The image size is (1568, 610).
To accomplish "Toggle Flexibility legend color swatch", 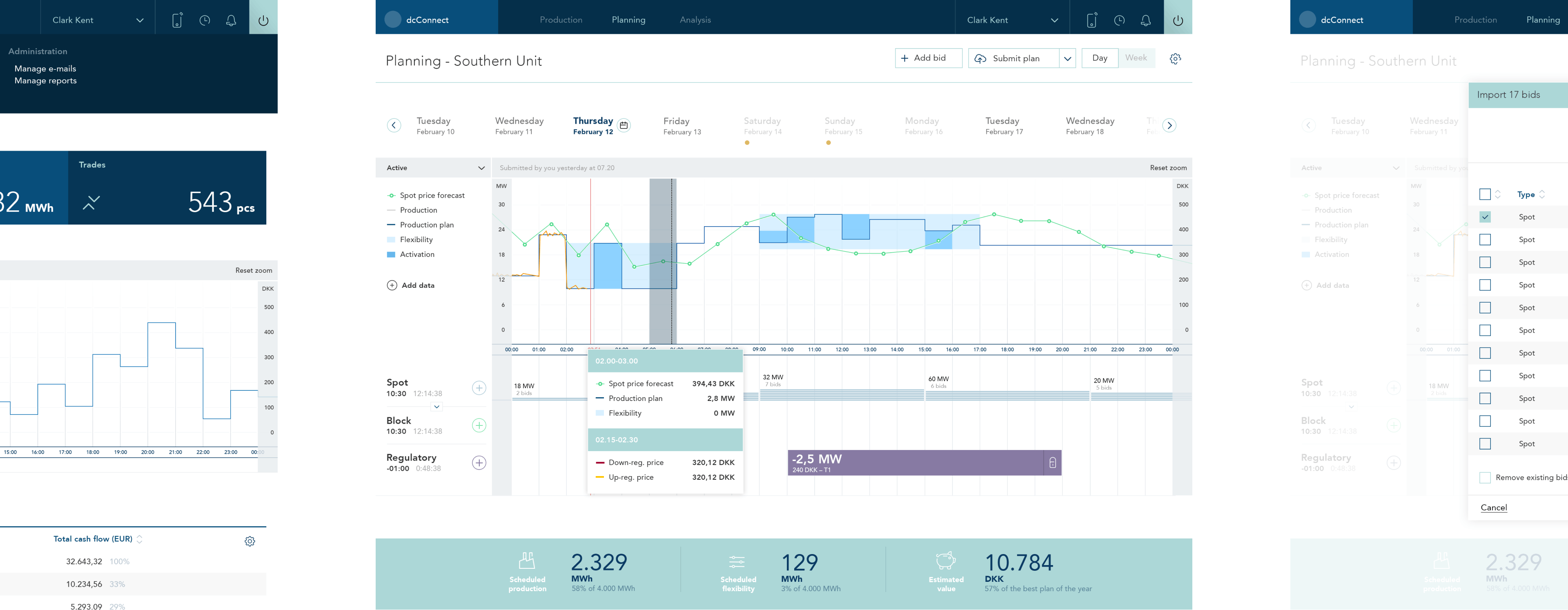I will pos(392,240).
